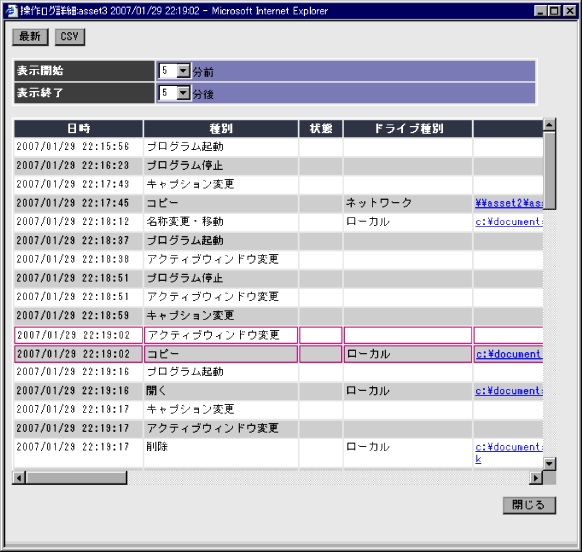Click the 種別 column header

(x=221, y=128)
